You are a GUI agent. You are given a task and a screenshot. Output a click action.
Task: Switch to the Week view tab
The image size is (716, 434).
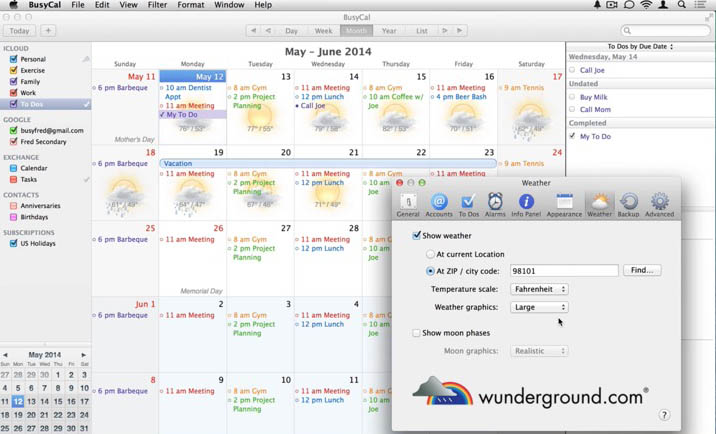pos(323,31)
